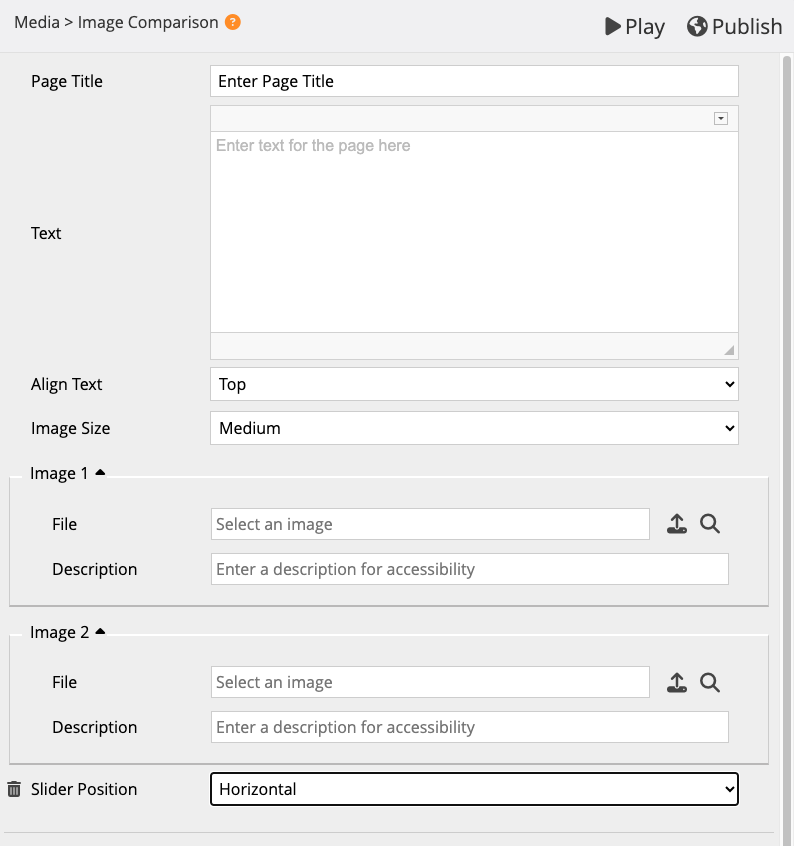Image resolution: width=794 pixels, height=846 pixels.
Task: Click the search icon for Image 1 file
Action: click(710, 524)
